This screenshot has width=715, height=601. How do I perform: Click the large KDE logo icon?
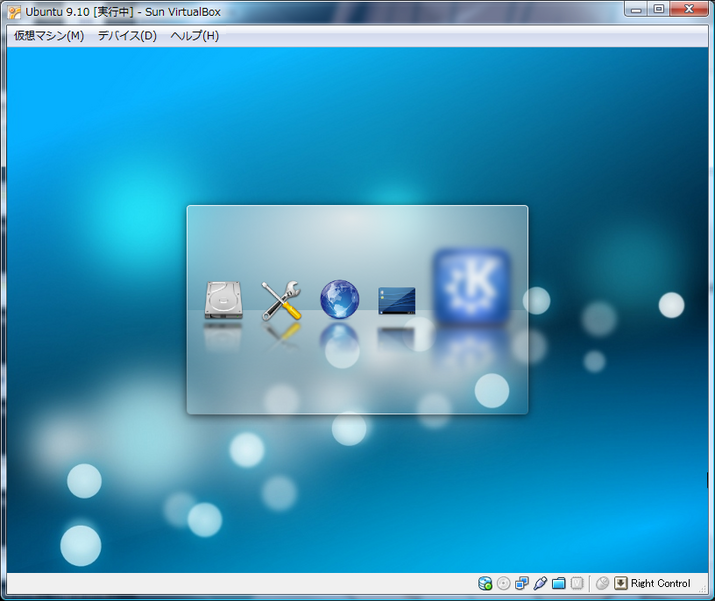point(471,285)
